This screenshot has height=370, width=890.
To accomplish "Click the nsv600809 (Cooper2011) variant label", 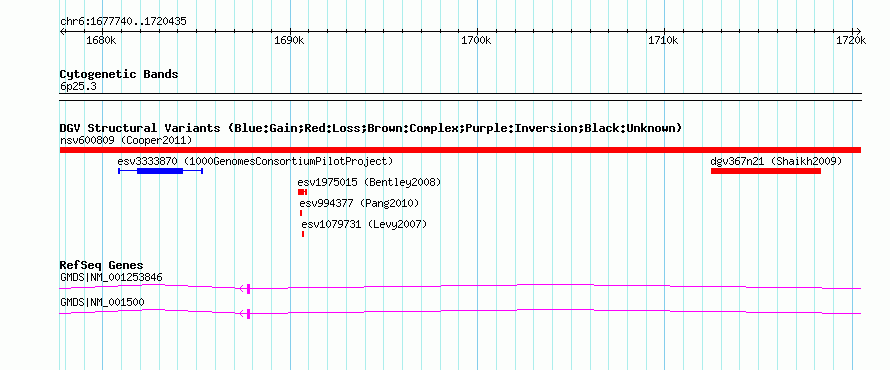I will [x=126, y=140].
